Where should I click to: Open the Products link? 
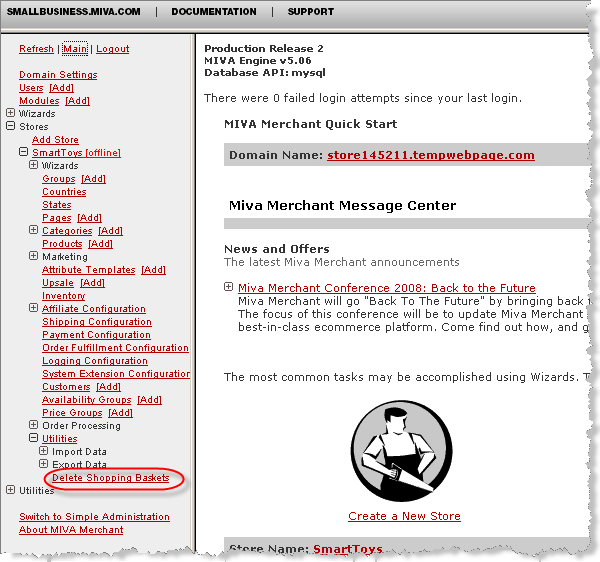tap(62, 244)
